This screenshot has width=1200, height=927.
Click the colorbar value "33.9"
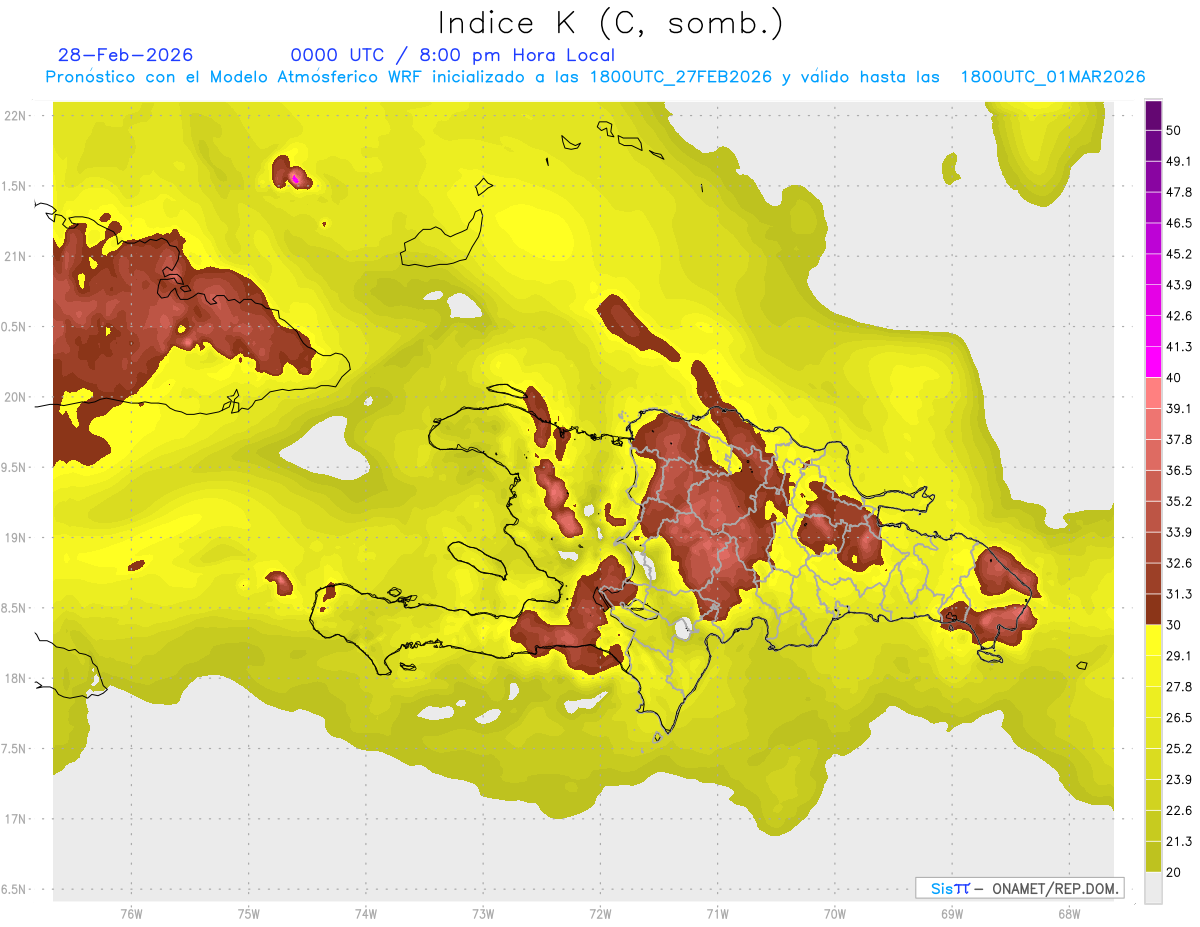tap(1178, 532)
